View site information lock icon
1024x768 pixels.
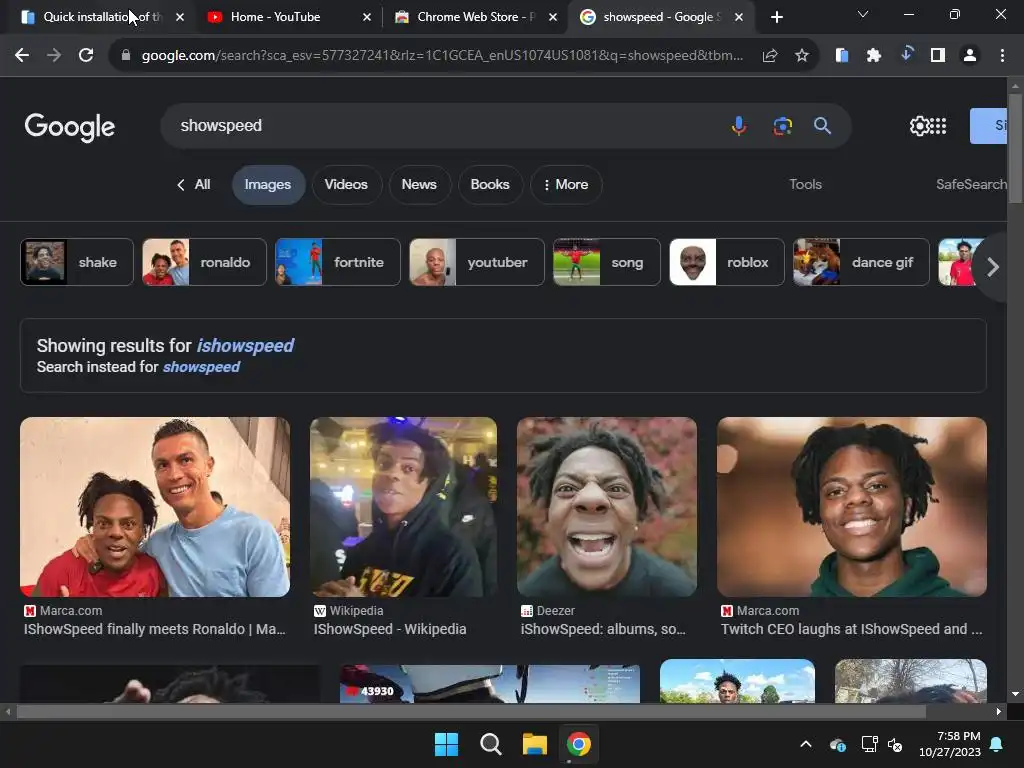click(126, 56)
